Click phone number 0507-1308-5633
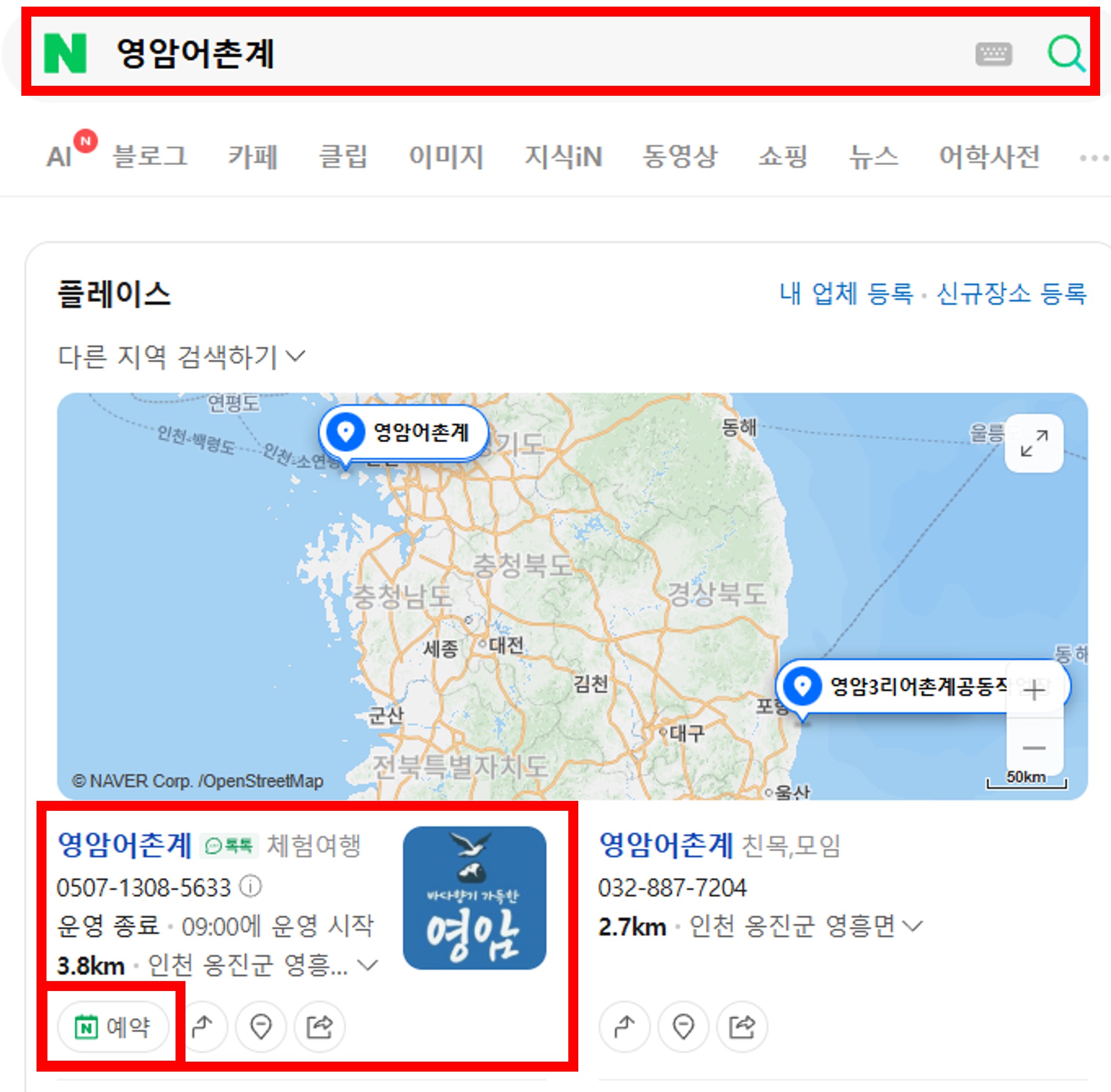 tap(143, 888)
